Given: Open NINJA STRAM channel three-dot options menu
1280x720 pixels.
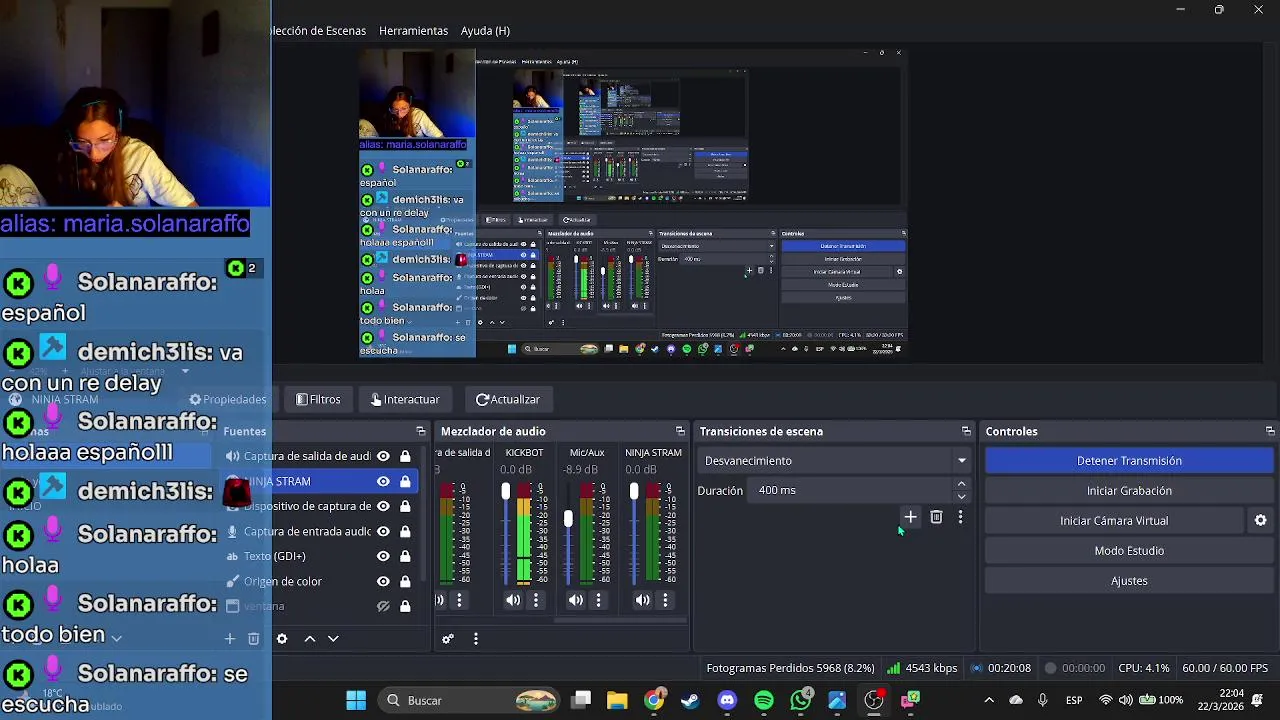Looking at the screenshot, I should (665, 600).
